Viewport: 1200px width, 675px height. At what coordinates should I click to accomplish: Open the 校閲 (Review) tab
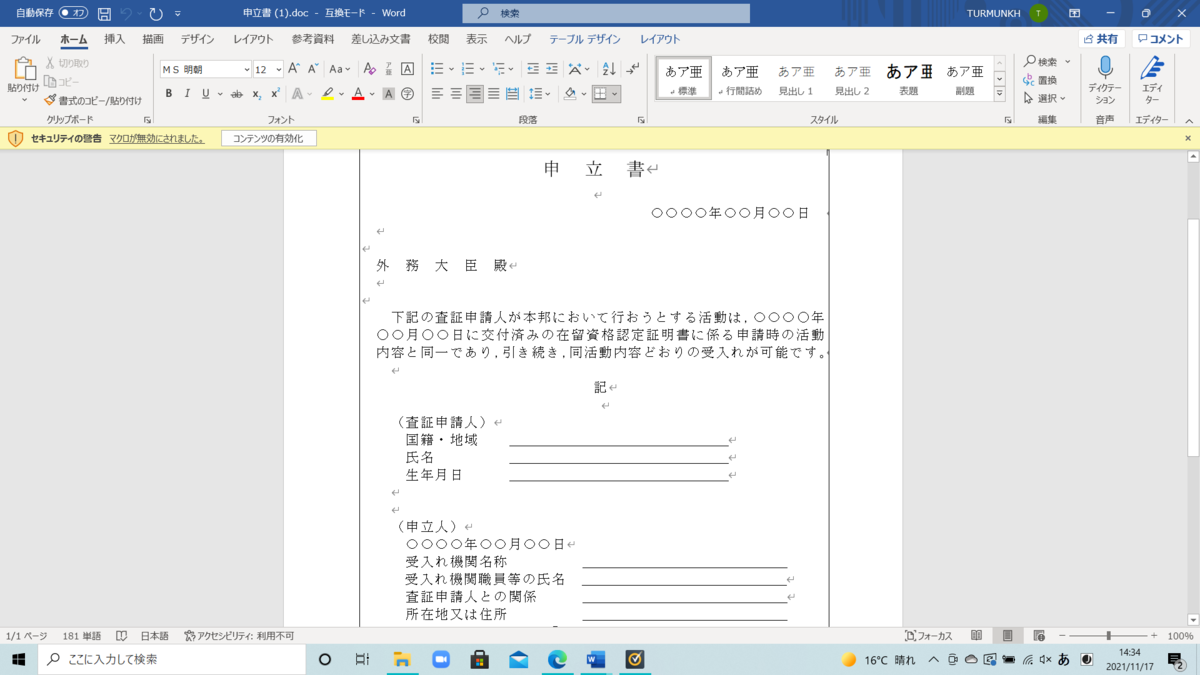(438, 39)
